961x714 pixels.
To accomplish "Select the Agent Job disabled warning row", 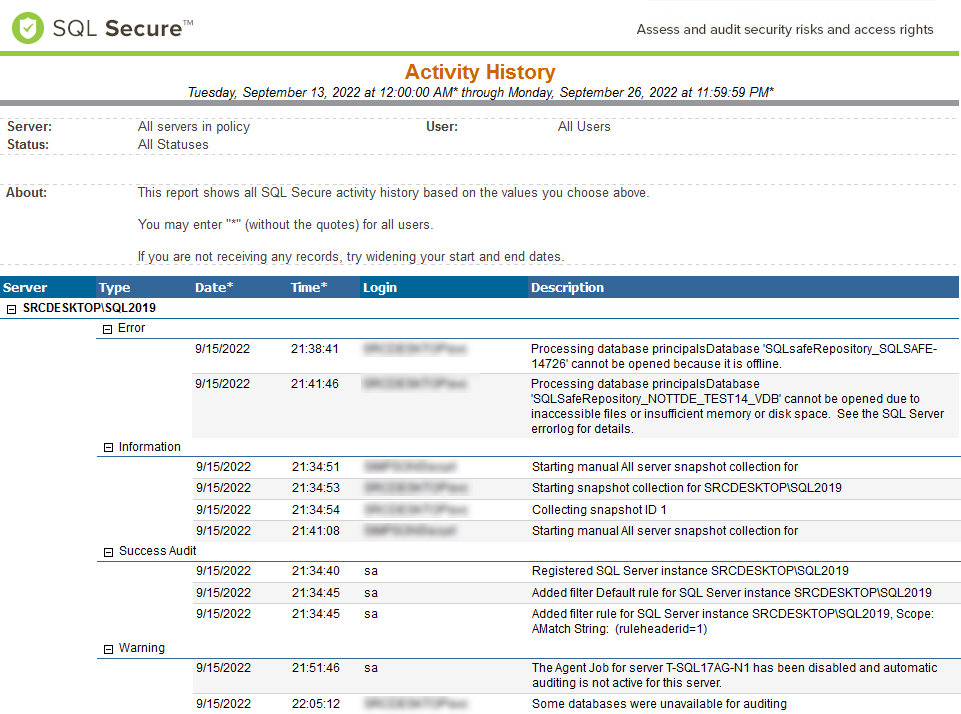I will coord(576,675).
